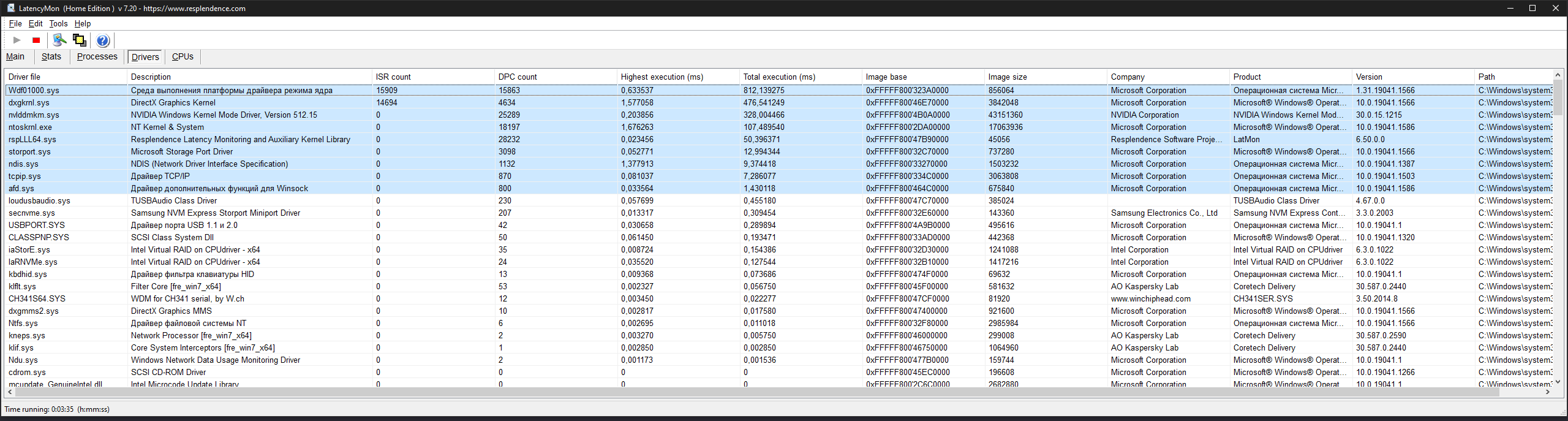Open the Help menu
Viewport: 1568px width, 421px height.
pos(83,24)
